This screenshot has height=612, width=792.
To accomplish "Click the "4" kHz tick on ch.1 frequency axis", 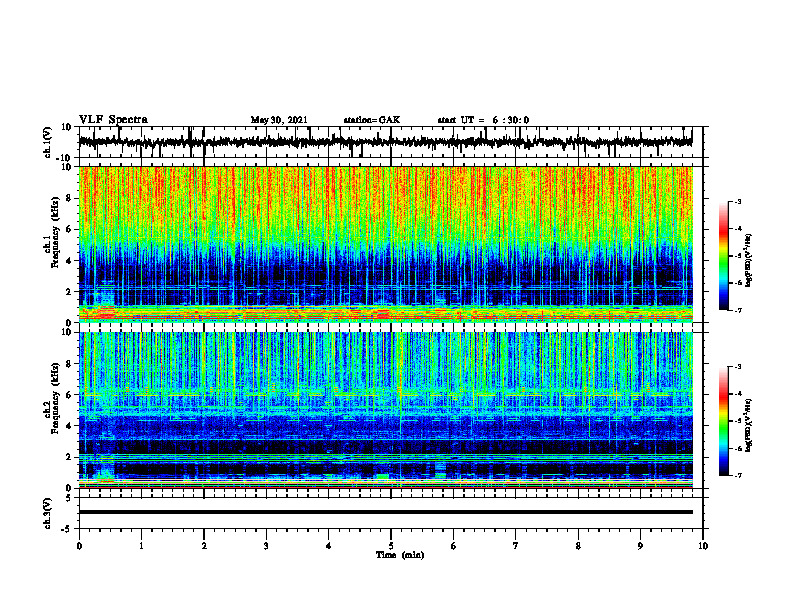I will click(69, 261).
